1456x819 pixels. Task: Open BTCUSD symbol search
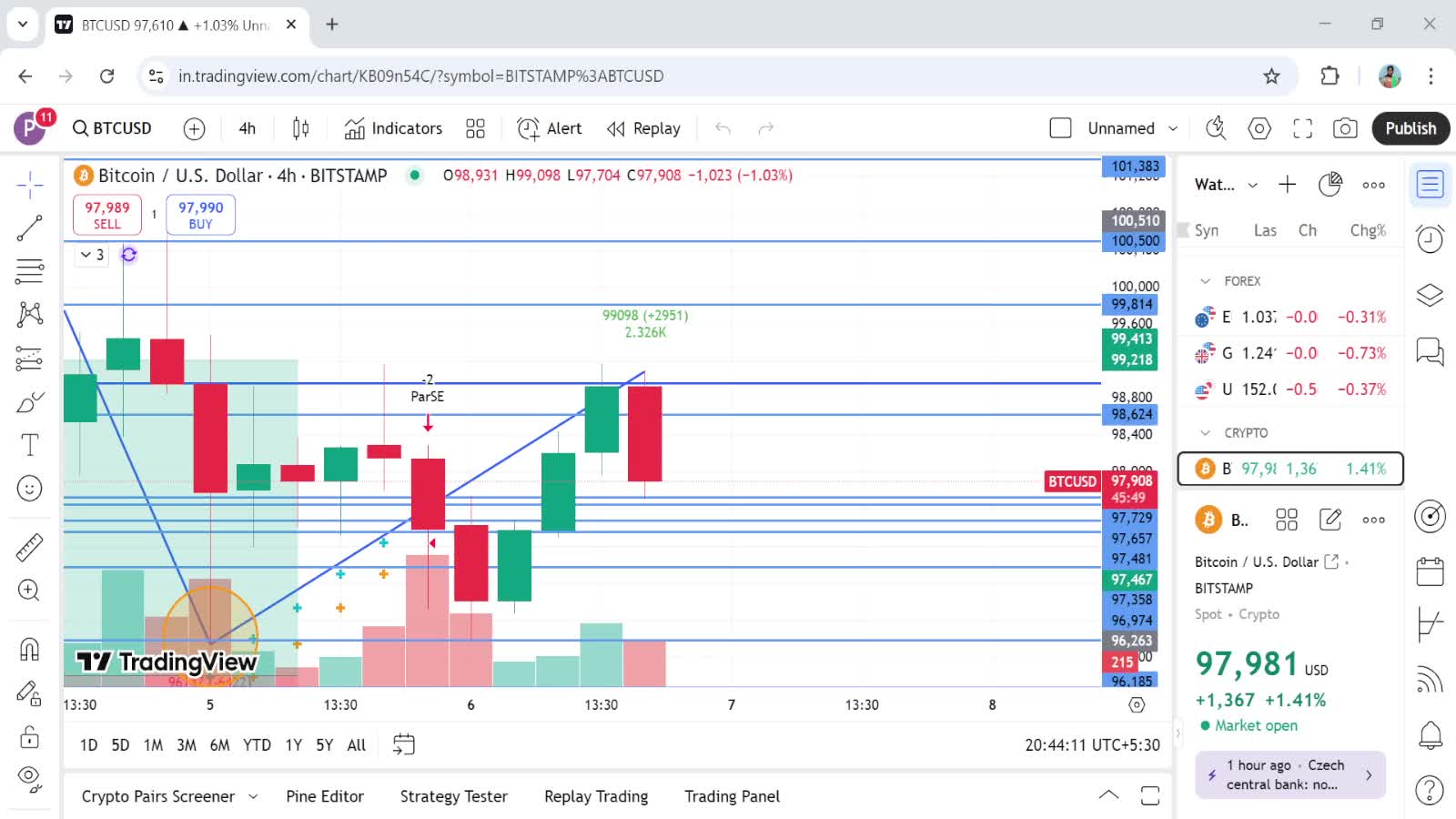[x=112, y=128]
